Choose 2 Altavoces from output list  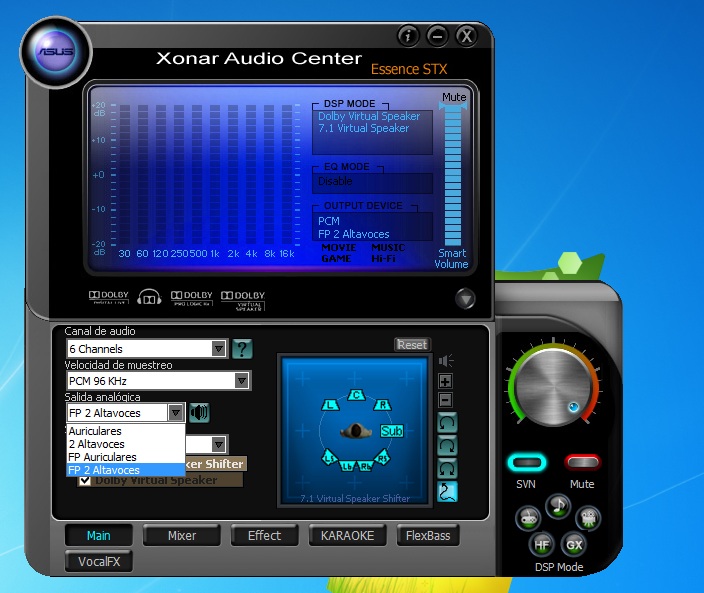tap(126, 444)
